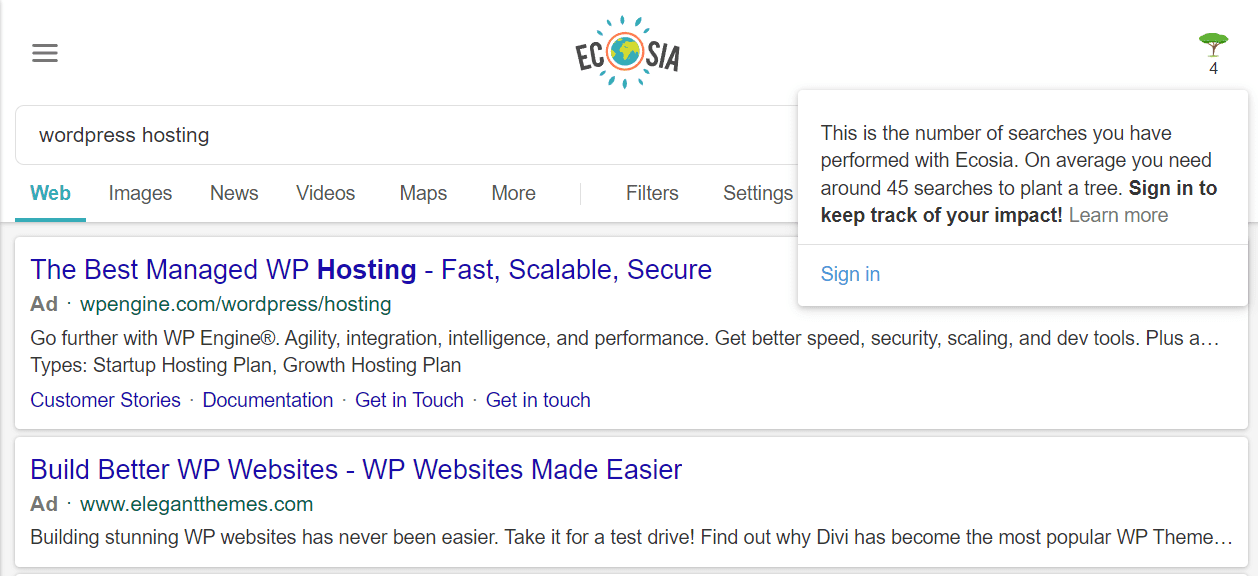Screen dimensions: 1258x576
Task: Visit www.elegantthemes.com link
Action: pos(195,503)
